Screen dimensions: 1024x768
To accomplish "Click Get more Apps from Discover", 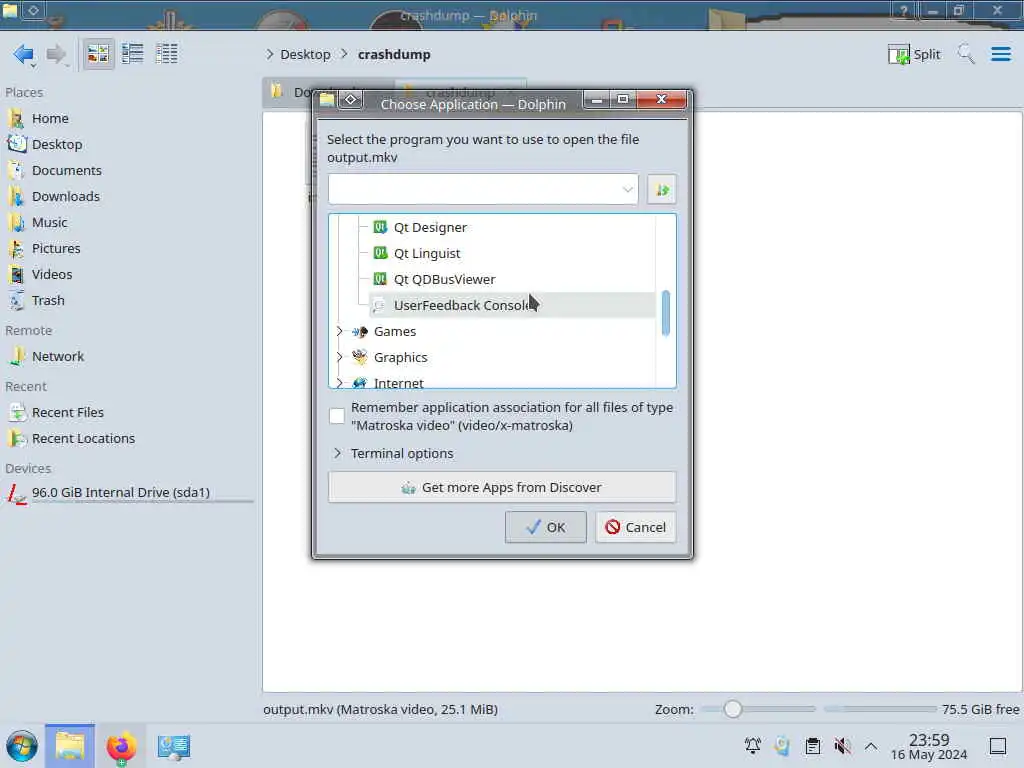I will [x=502, y=487].
